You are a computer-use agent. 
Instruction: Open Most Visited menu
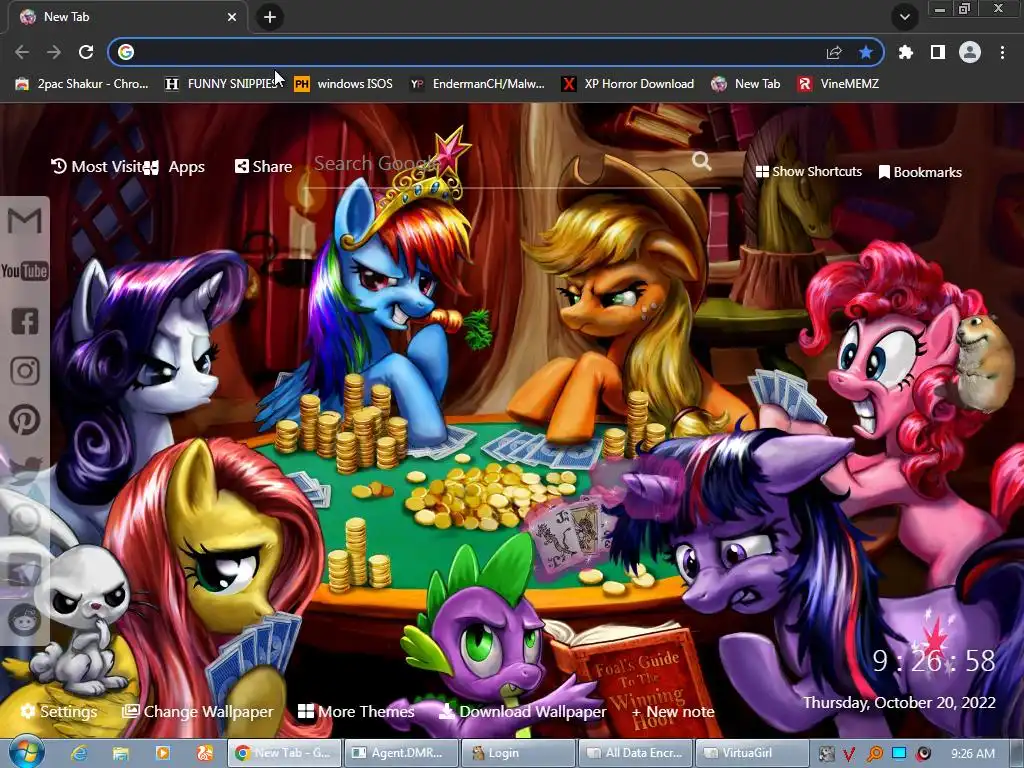pos(97,167)
